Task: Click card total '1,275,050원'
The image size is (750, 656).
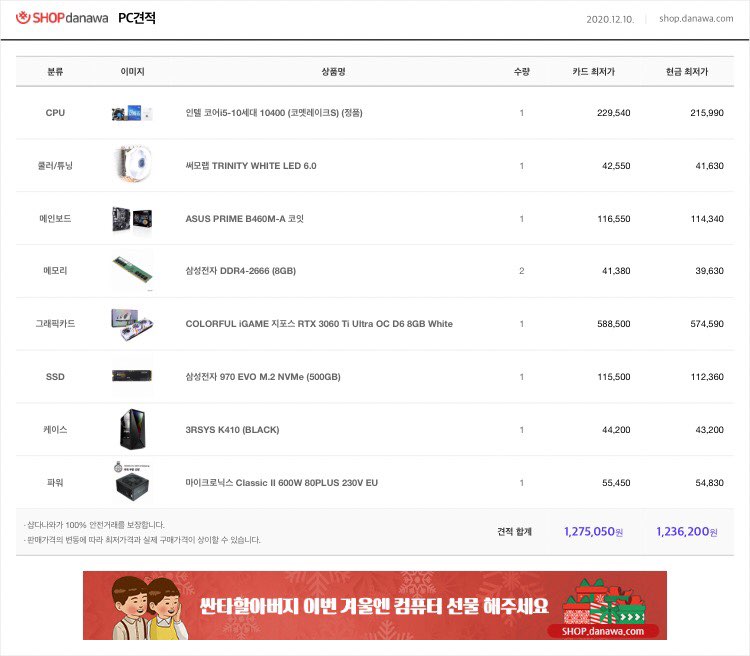Action: (593, 532)
